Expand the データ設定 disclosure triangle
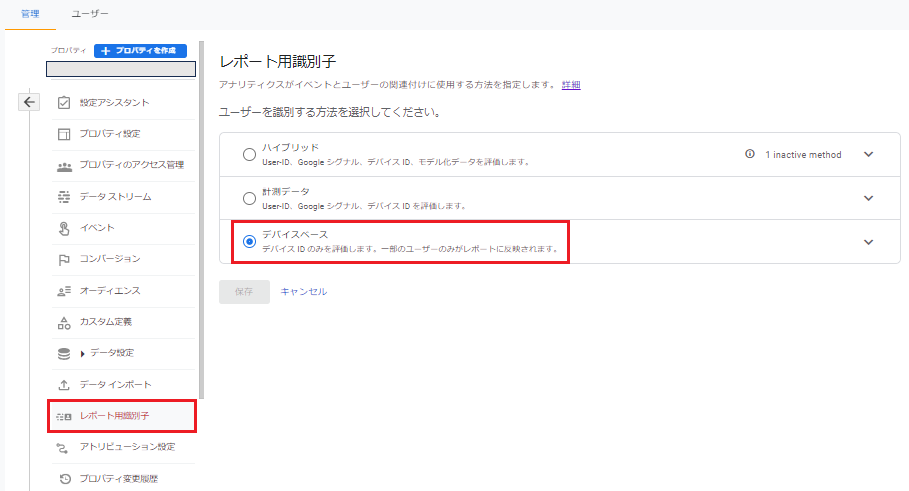This screenshot has height=491, width=909. [82, 354]
